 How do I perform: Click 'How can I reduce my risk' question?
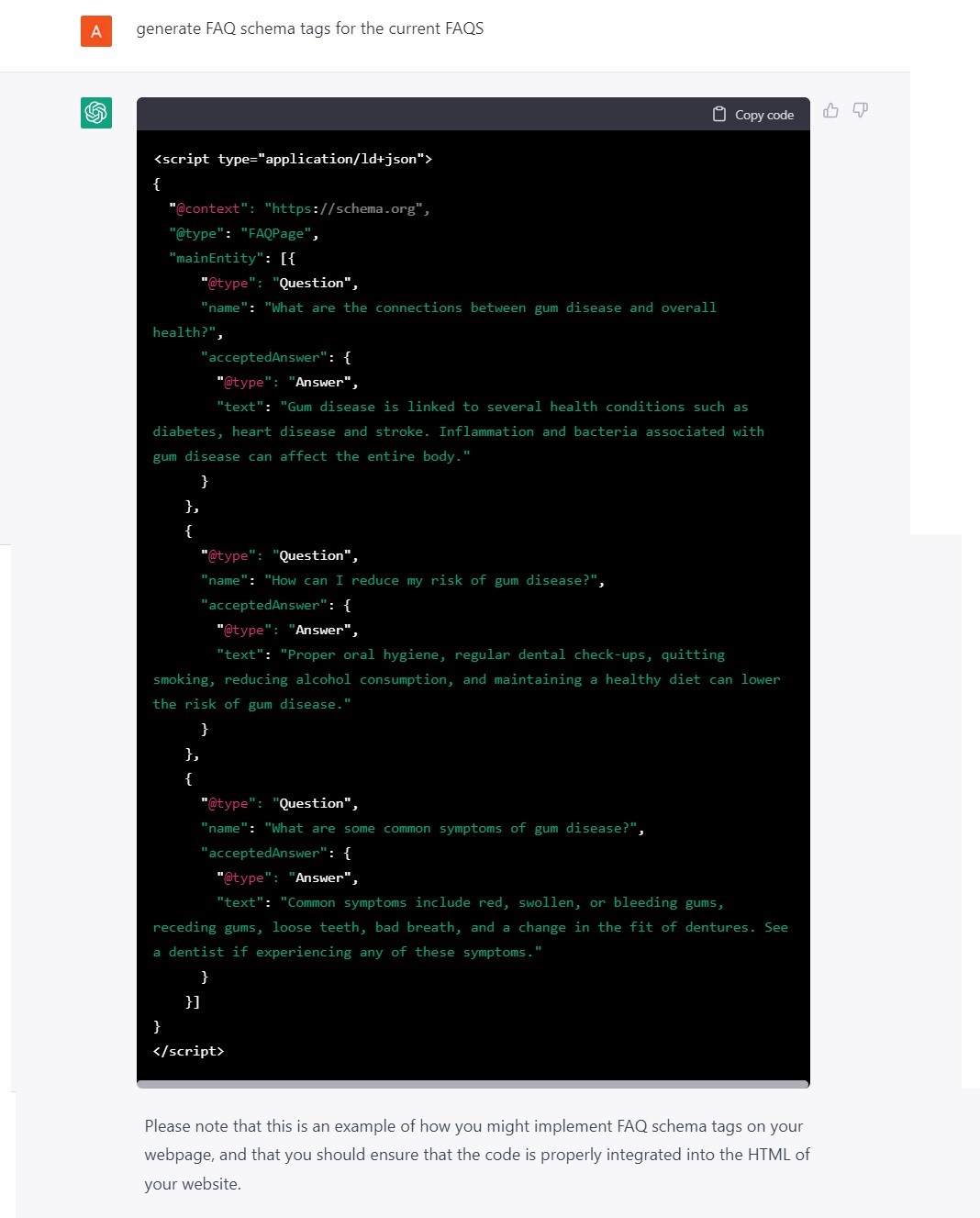[x=431, y=580]
